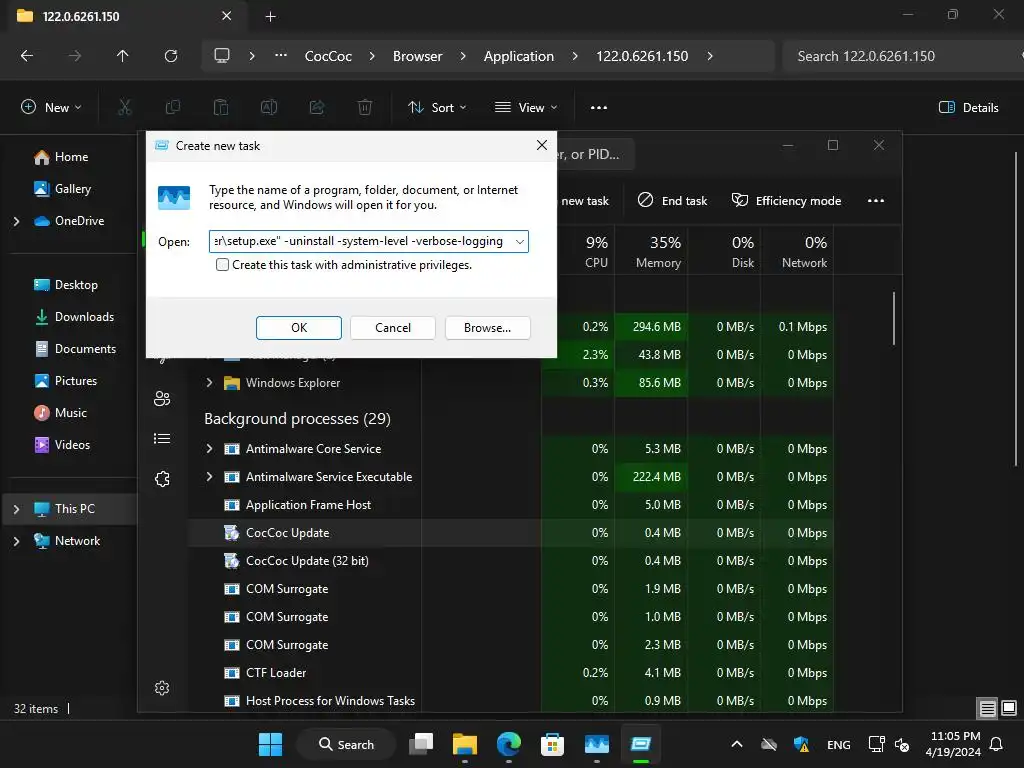
Task: Open Windows Security tray icon
Action: pyautogui.click(x=802, y=744)
